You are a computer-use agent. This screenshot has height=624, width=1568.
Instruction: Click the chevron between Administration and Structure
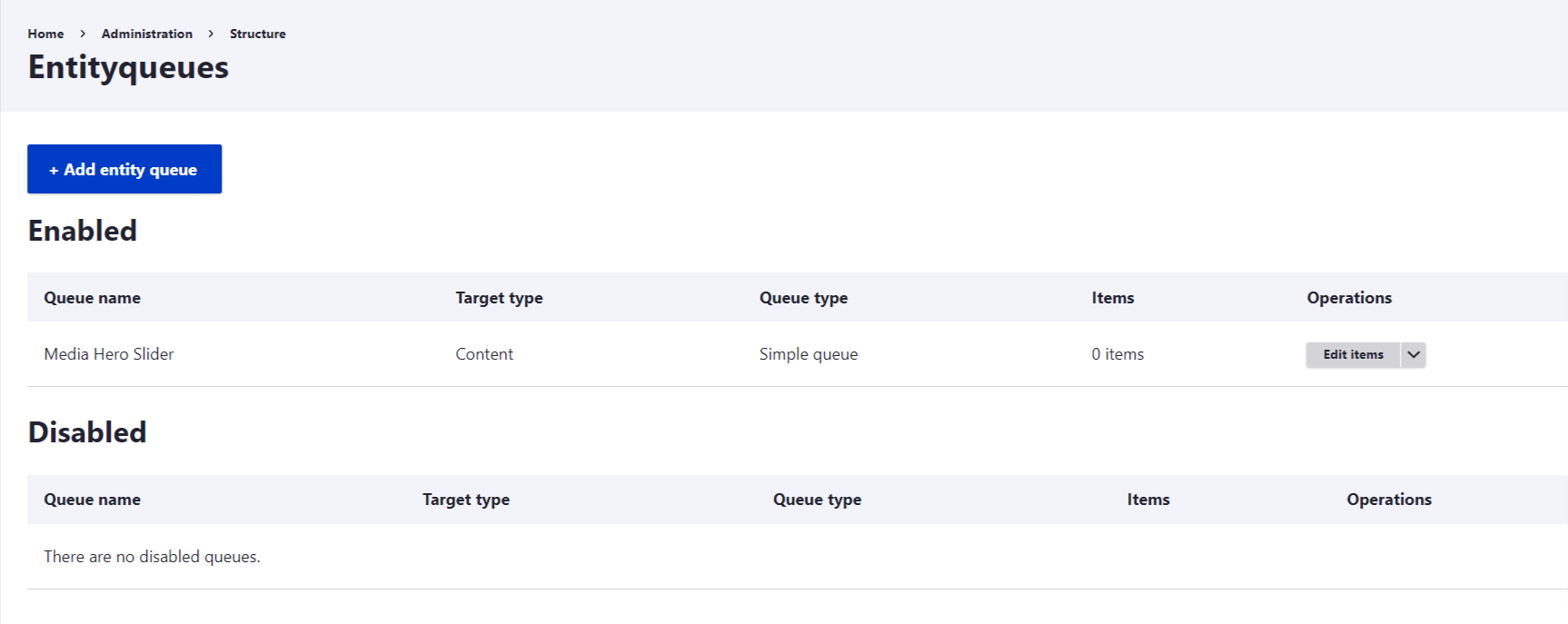click(211, 34)
